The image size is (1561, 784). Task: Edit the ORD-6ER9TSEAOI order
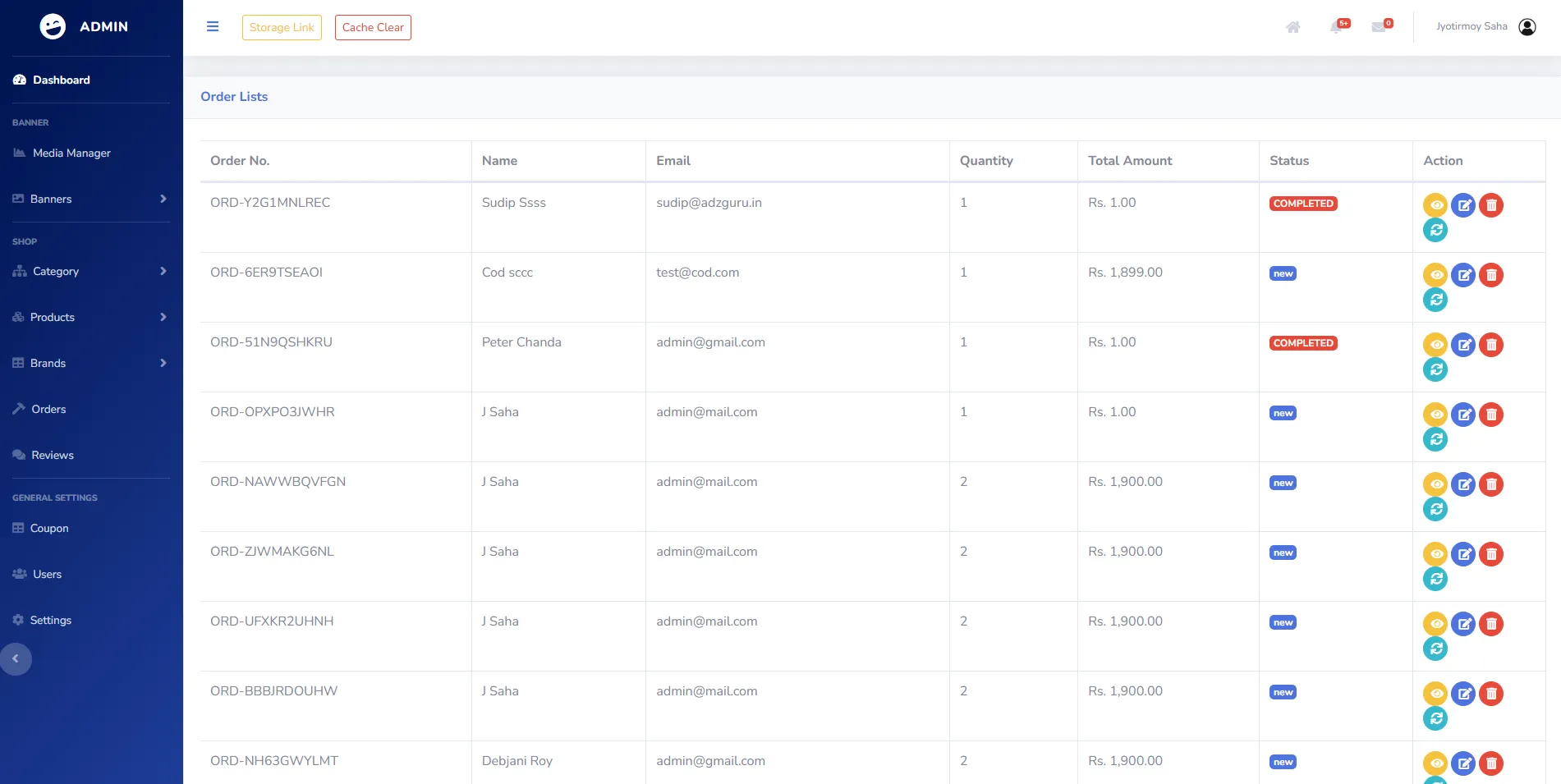pos(1463,275)
